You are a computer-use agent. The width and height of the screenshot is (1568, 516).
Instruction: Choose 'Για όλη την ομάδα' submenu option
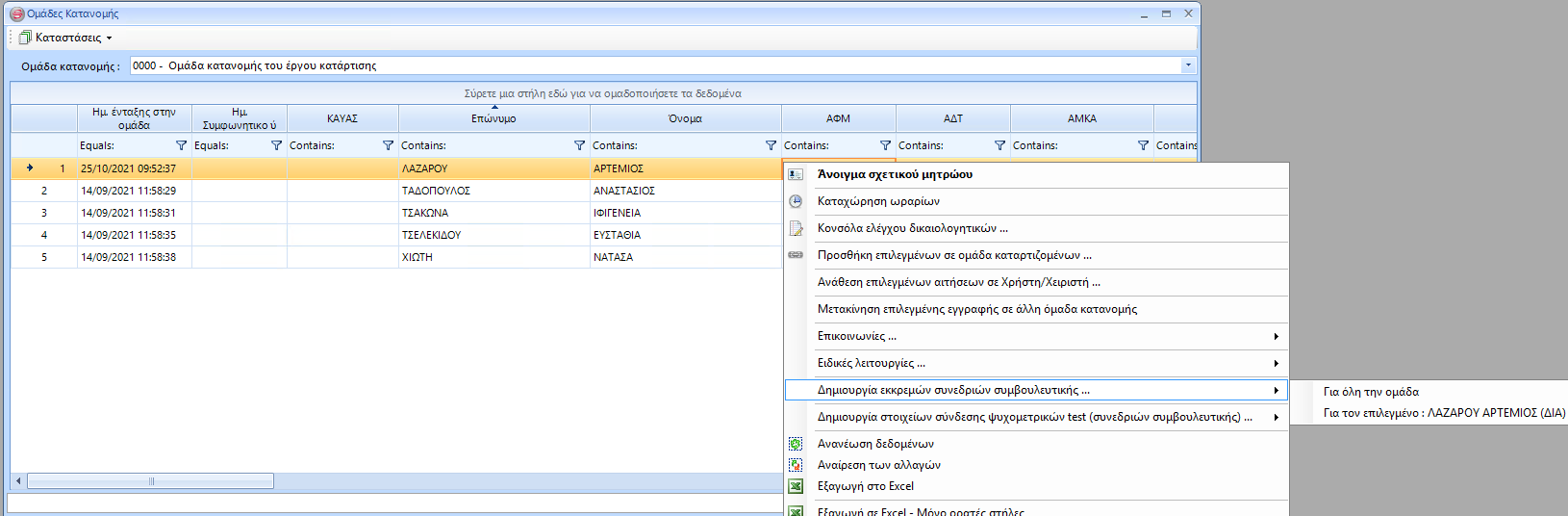(x=1371, y=392)
